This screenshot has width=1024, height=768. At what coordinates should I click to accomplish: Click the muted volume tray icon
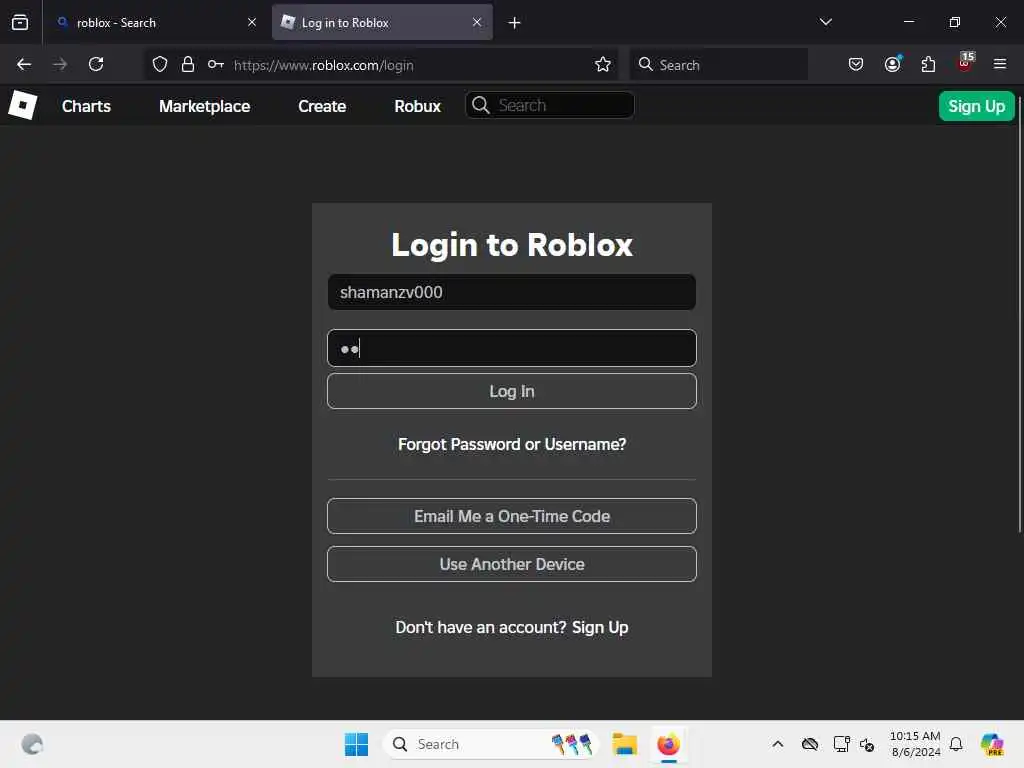867,744
